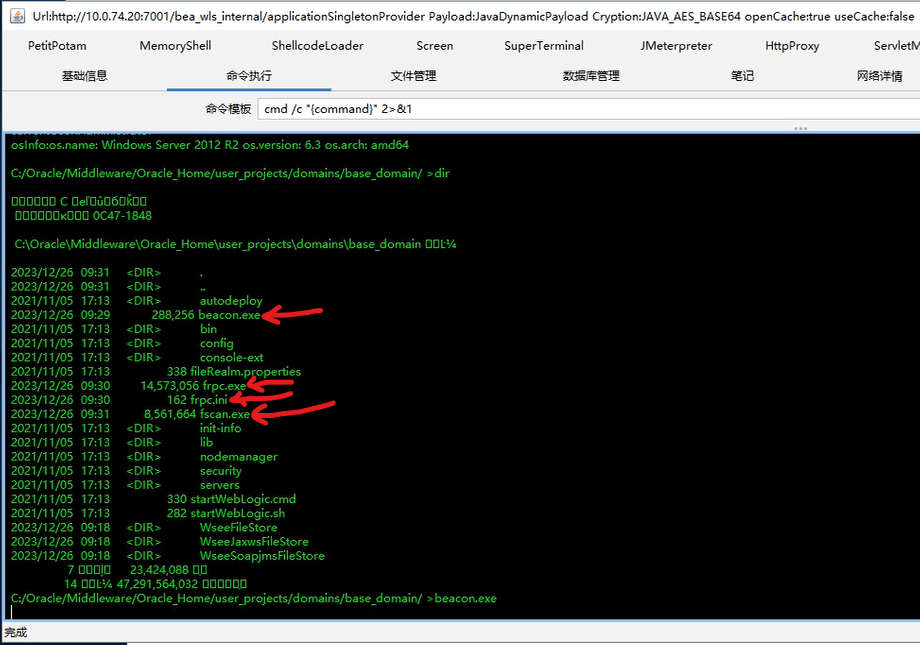This screenshot has width=920, height=645.
Task: Open the SuperTerminal tab
Action: tap(544, 46)
